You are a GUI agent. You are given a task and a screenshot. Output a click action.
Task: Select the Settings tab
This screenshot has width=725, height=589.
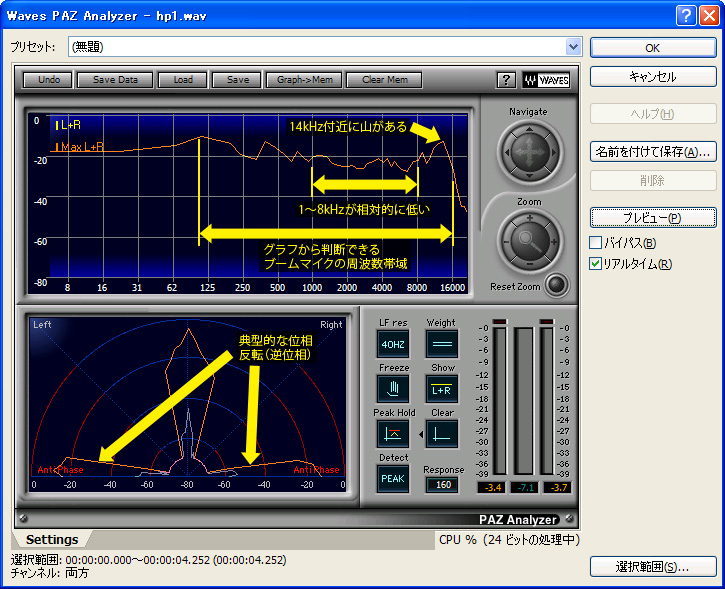pyautogui.click(x=52, y=540)
